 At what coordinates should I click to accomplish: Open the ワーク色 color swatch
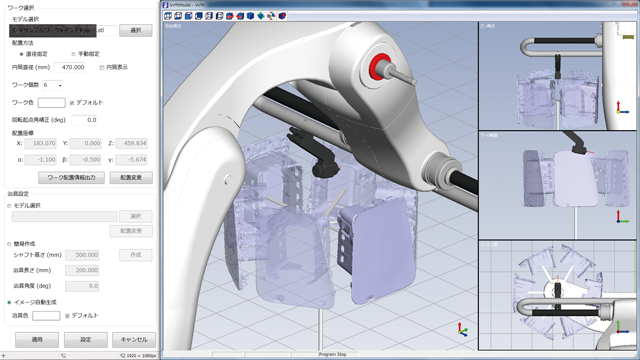[51, 102]
